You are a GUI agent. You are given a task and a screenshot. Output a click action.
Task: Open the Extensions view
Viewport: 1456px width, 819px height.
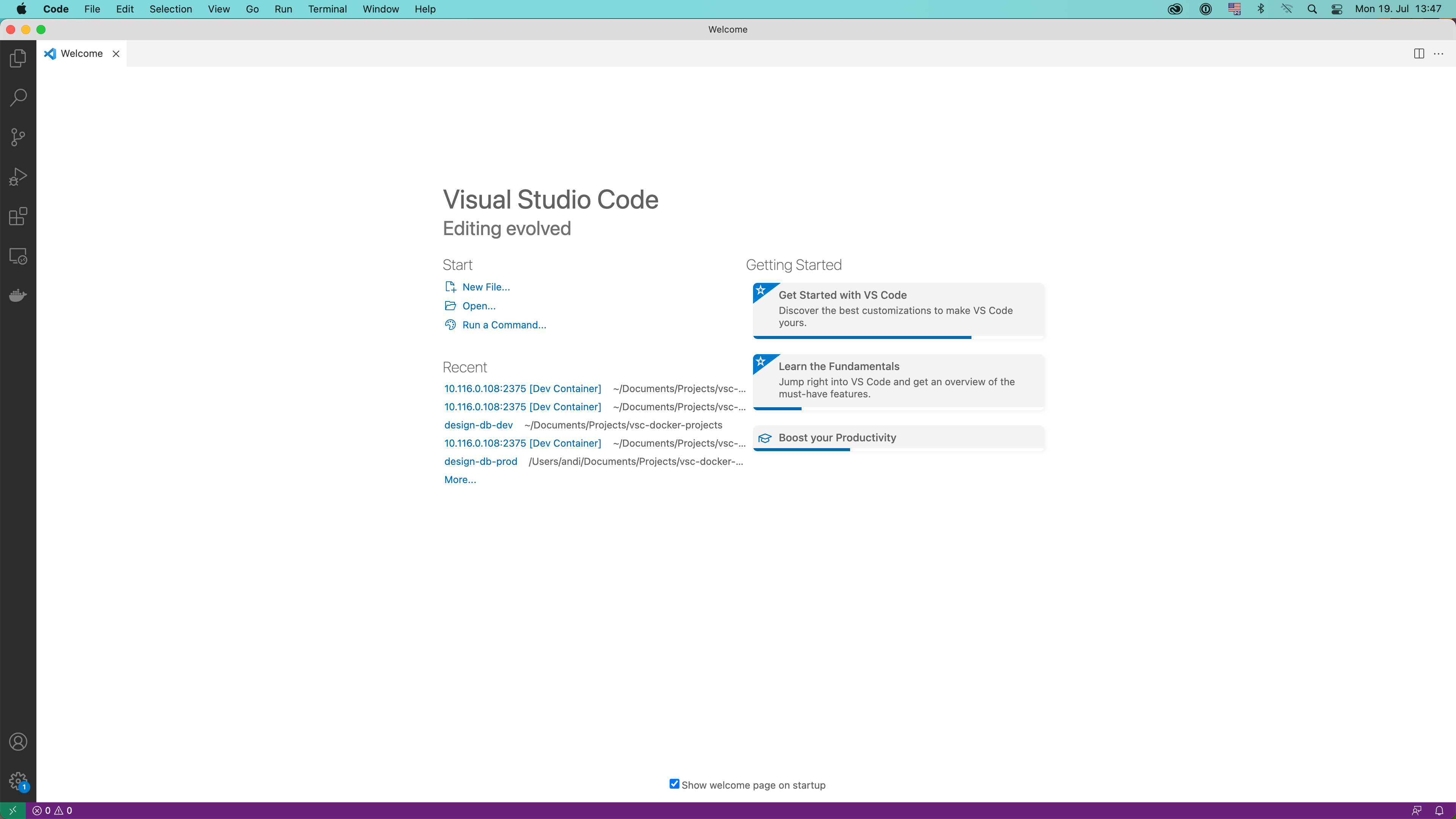tap(17, 216)
